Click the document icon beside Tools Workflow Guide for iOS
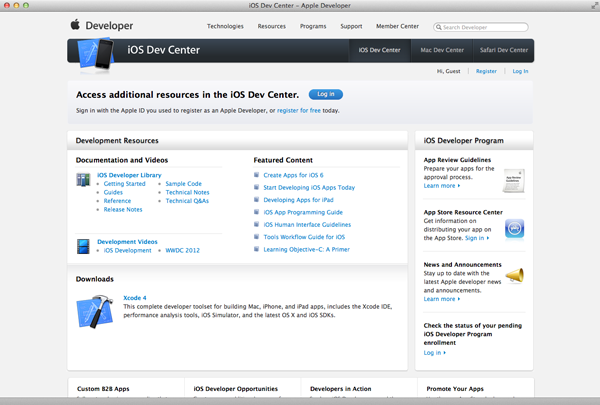The image size is (600, 405). click(x=256, y=237)
